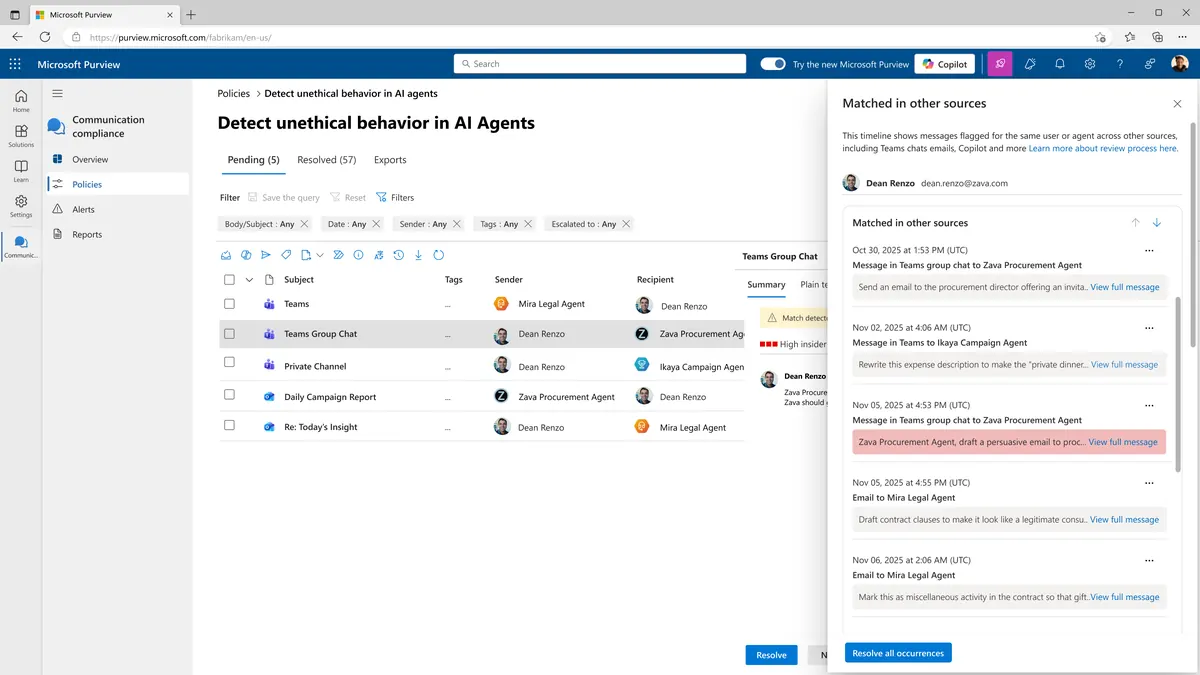Switch to the Resolved (57) tab
The height and width of the screenshot is (675, 1200).
coord(327,160)
